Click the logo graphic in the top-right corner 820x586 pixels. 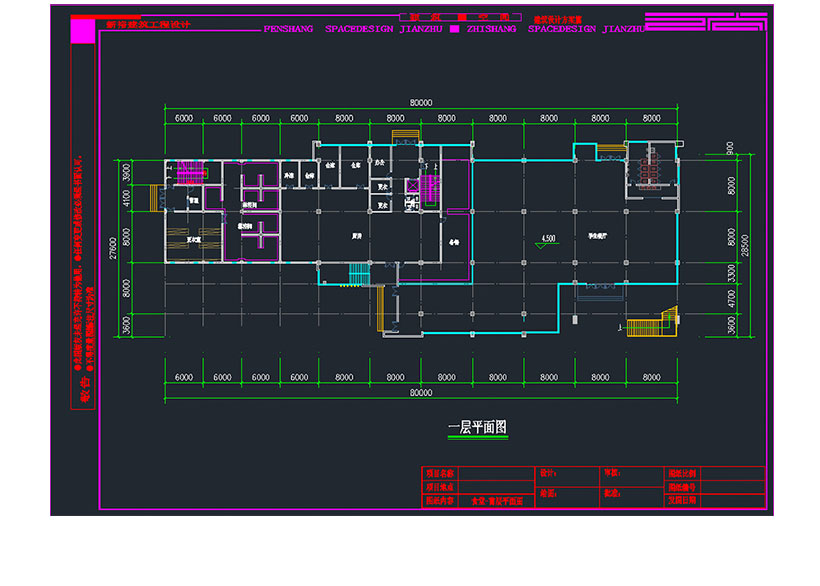(x=700, y=20)
